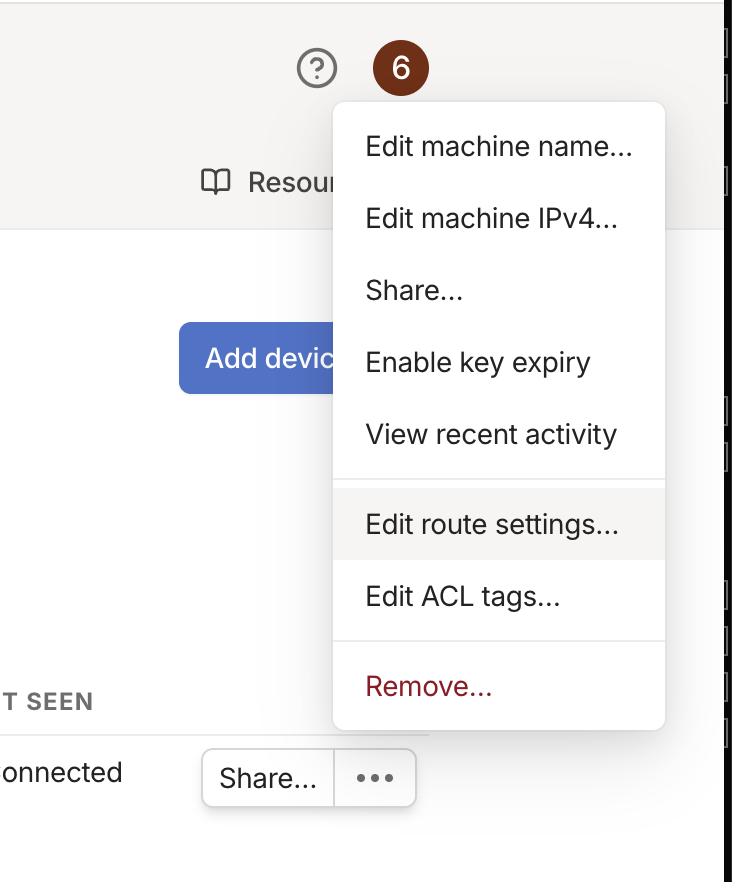Click the three-dot machine options button
This screenshot has height=882, width=732.
click(x=375, y=778)
